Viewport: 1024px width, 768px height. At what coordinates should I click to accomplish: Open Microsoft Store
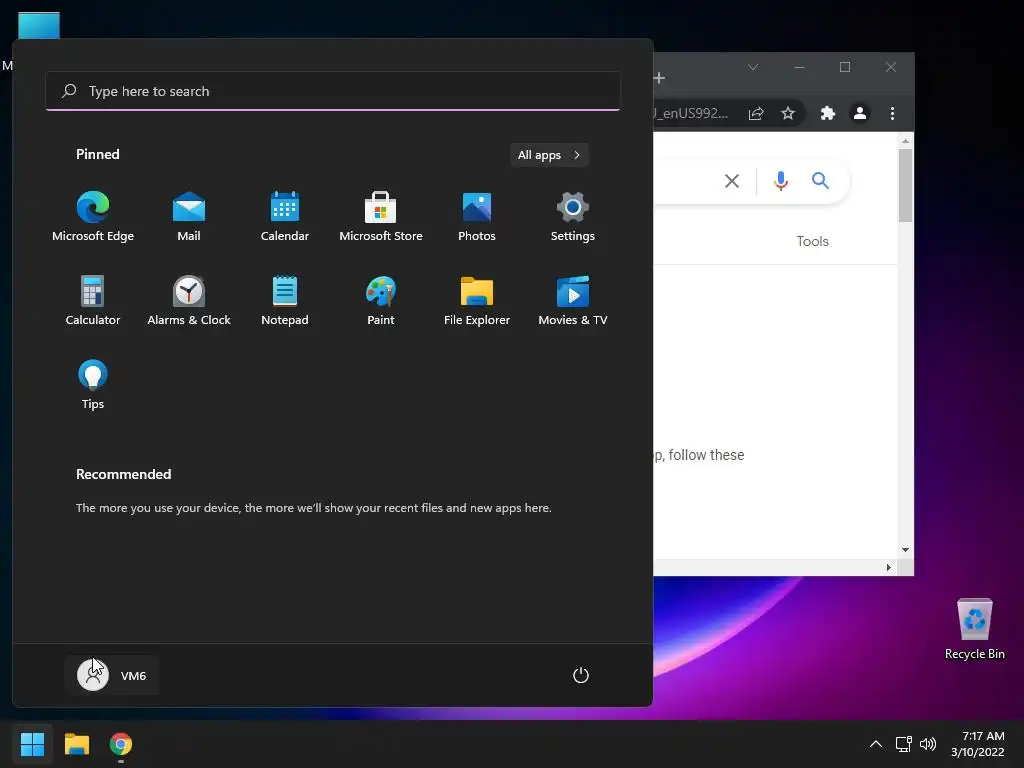[381, 217]
